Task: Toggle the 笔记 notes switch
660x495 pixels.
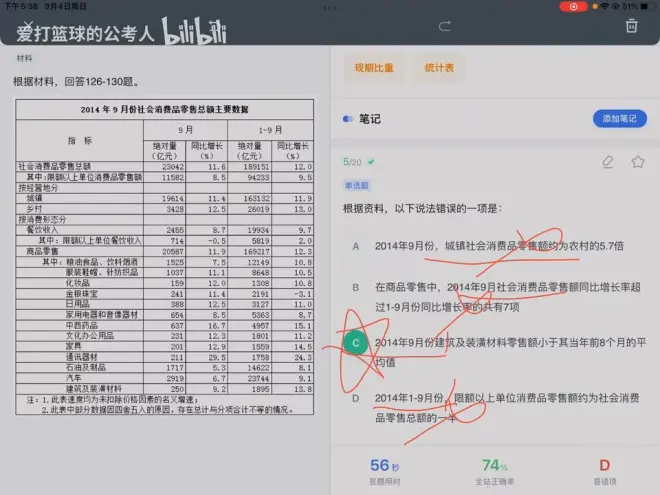Action: point(348,118)
